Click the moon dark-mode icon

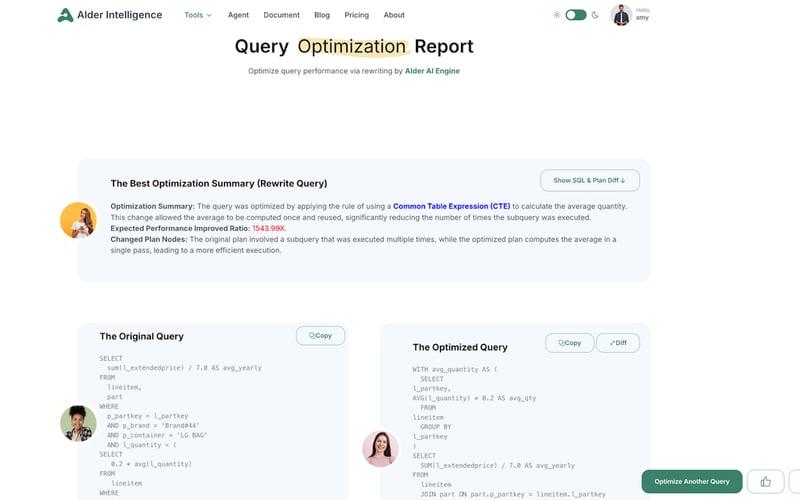click(595, 15)
